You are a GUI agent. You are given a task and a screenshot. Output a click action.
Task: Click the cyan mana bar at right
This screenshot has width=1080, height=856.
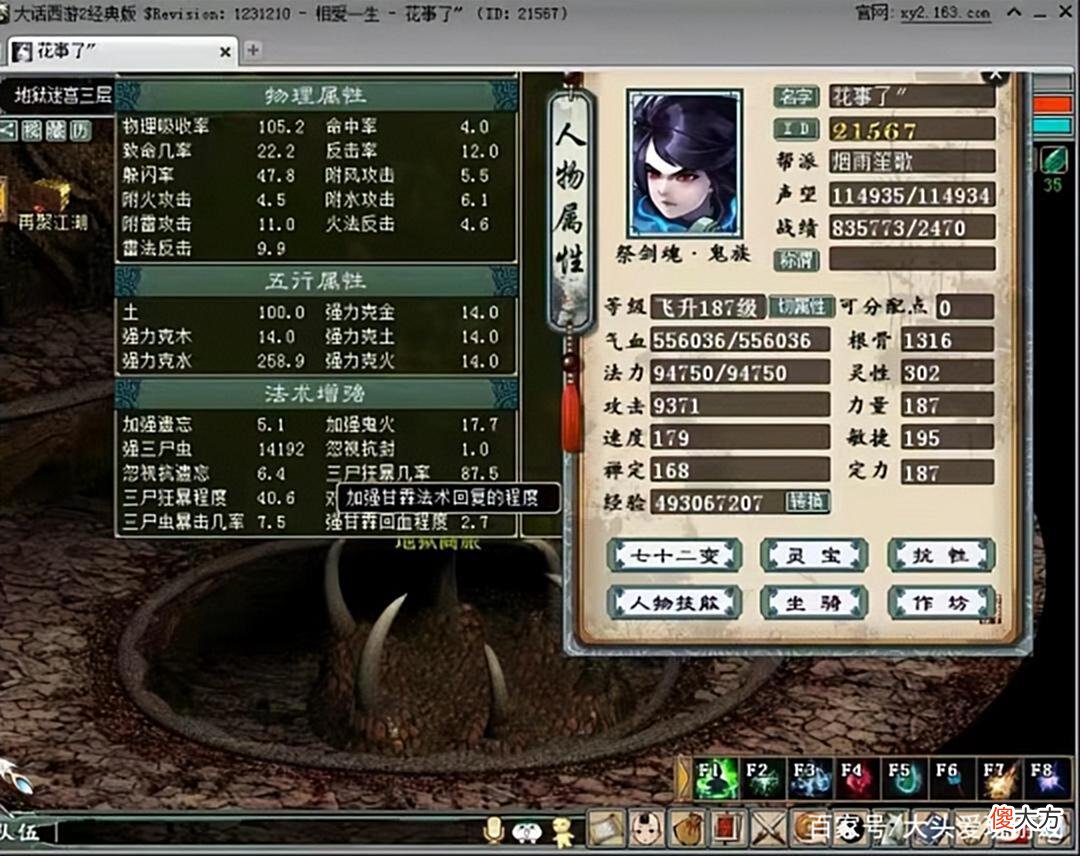pyautogui.click(x=1052, y=126)
